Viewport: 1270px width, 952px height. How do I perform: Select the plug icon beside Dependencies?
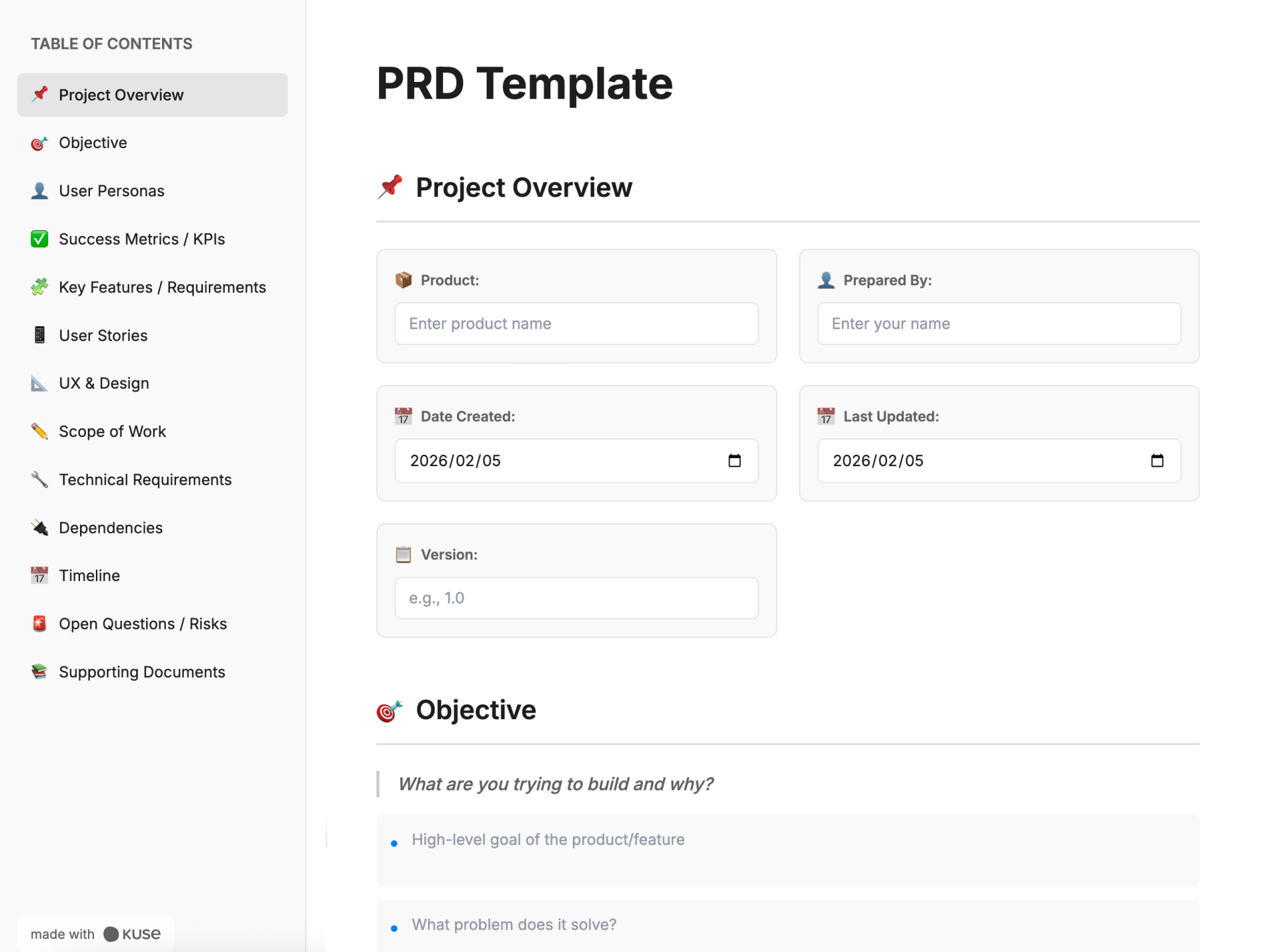tap(39, 528)
